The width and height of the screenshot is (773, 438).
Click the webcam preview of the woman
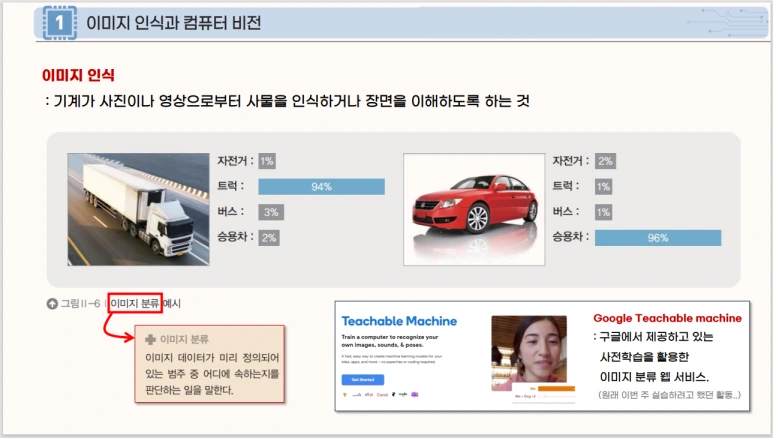click(x=529, y=353)
